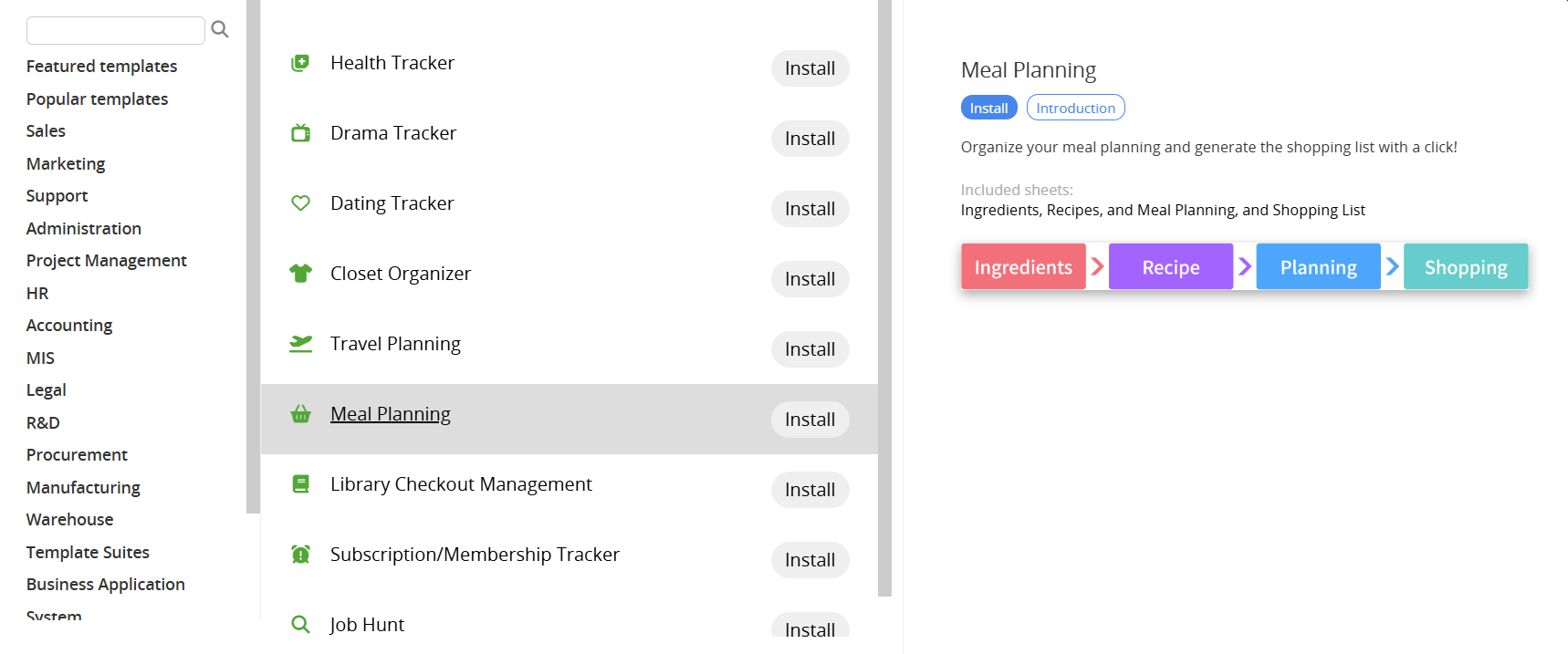Click the Ingredients block in workflow image

coord(1023,267)
